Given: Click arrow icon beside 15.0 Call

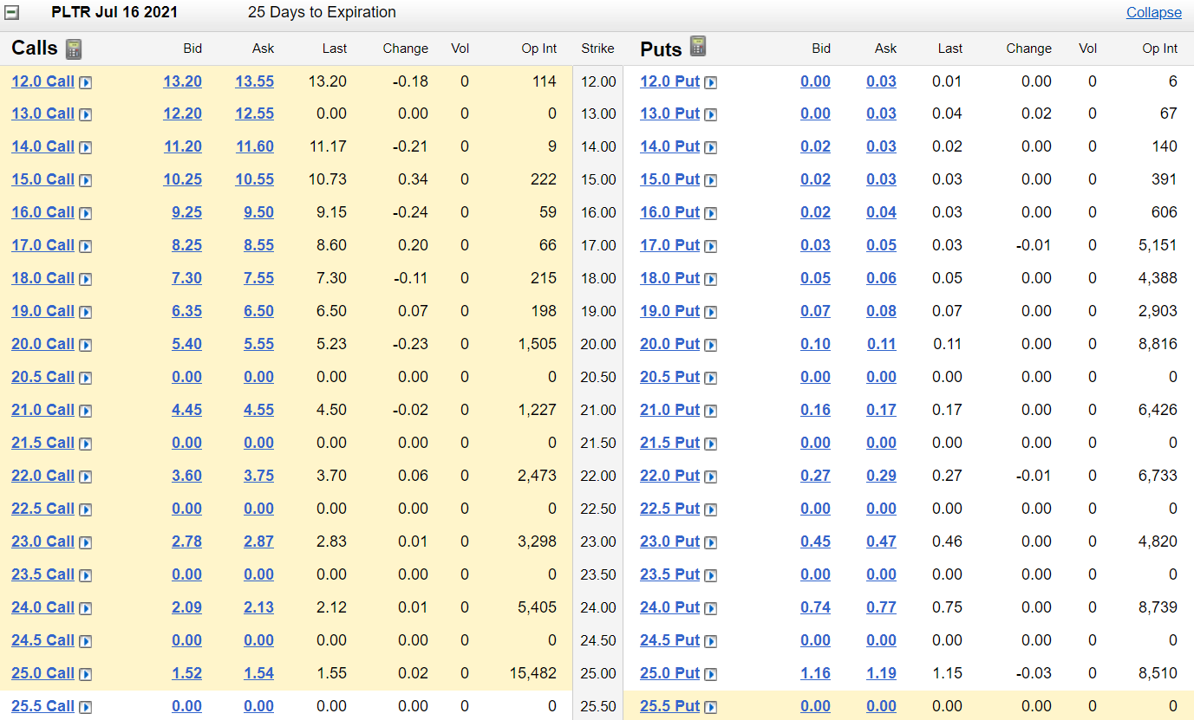Looking at the screenshot, I should [85, 180].
